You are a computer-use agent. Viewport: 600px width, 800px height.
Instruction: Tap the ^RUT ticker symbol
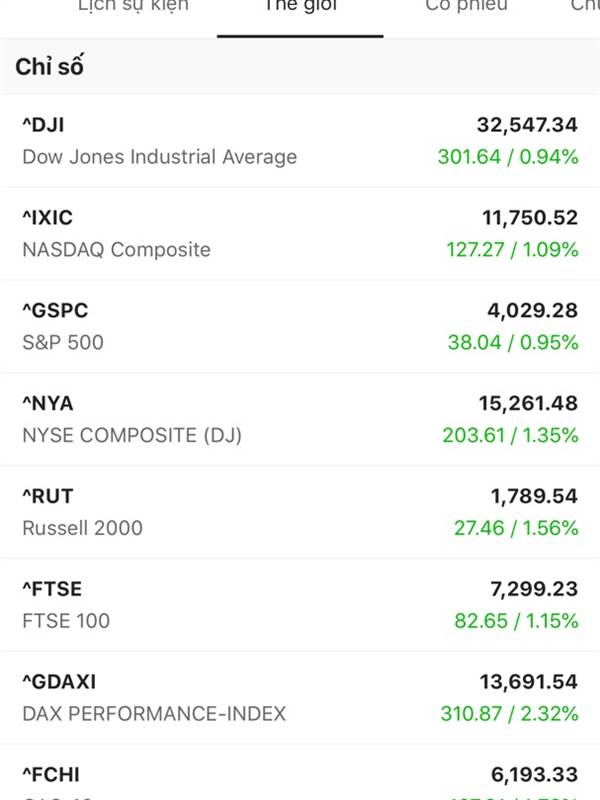tap(48, 496)
